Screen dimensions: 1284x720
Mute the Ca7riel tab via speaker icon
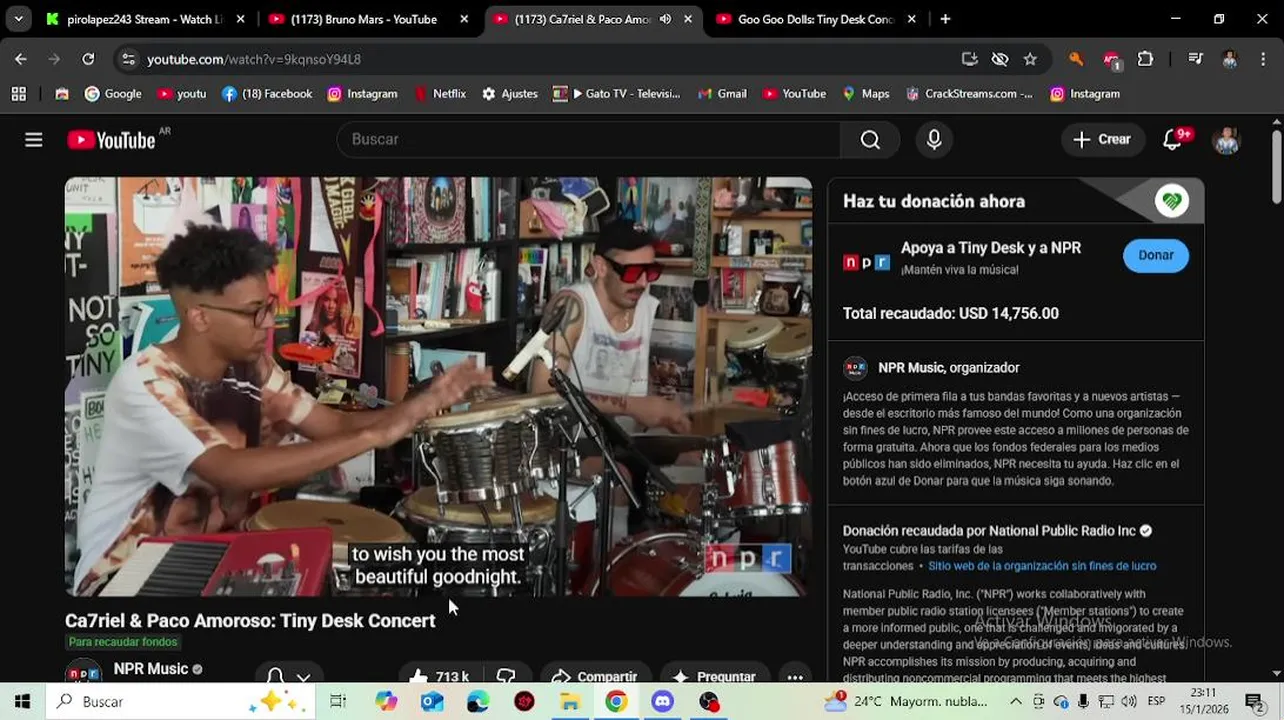point(665,19)
